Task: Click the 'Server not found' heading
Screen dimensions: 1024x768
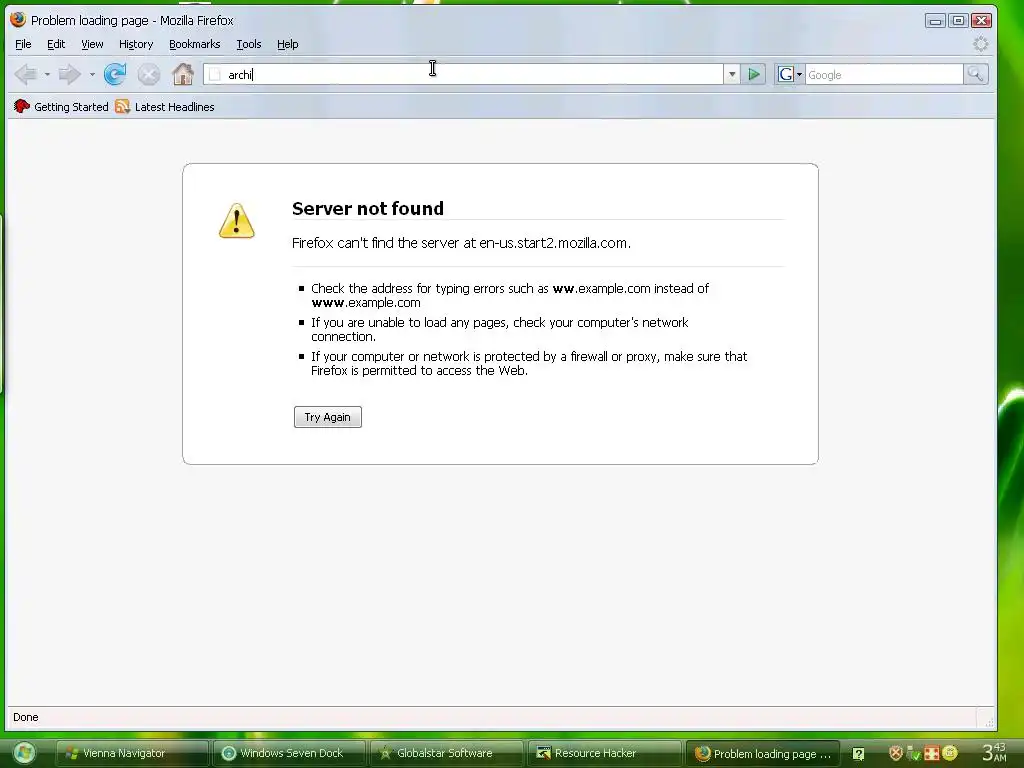Action: coord(368,208)
